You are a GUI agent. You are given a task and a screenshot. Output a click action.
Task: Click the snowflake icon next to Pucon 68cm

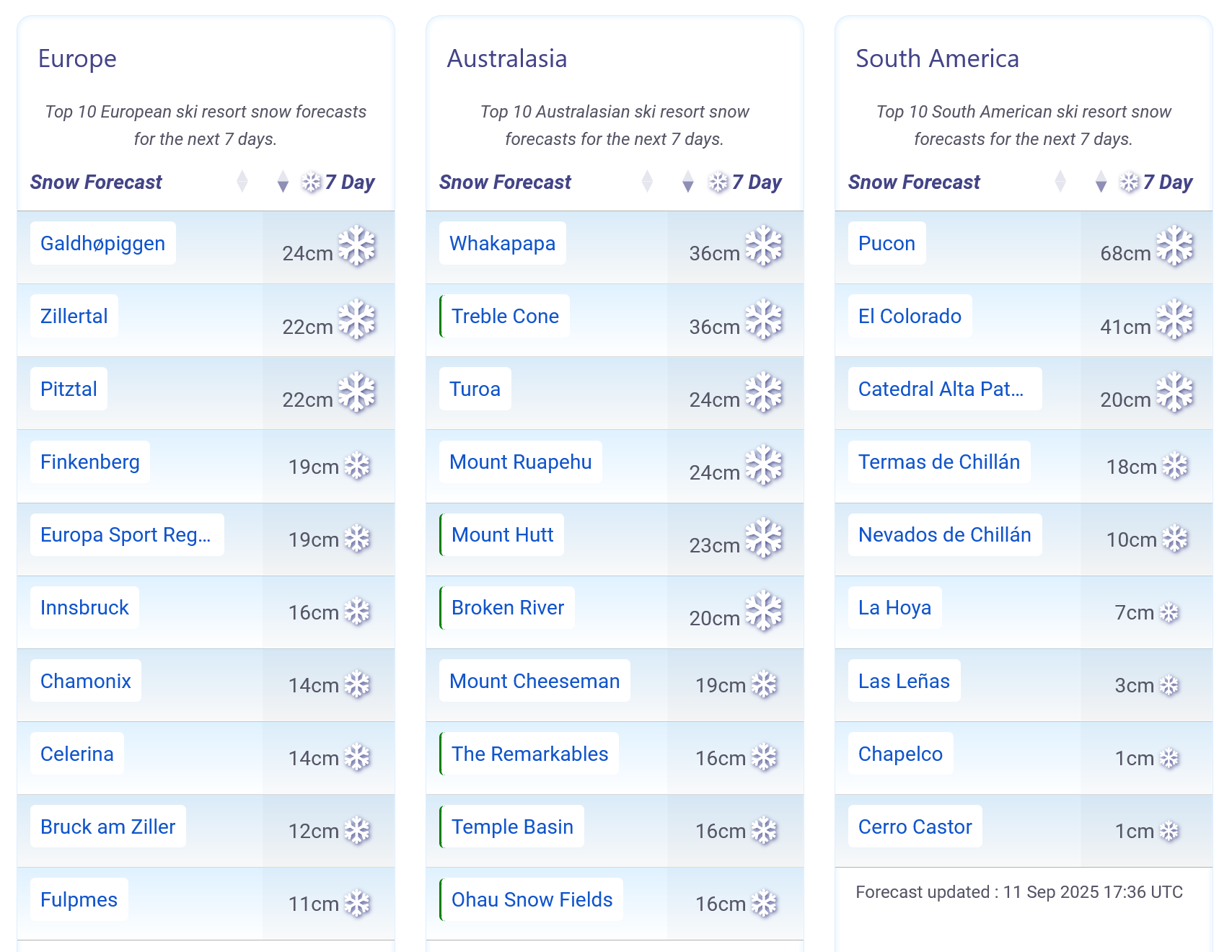(x=1175, y=246)
